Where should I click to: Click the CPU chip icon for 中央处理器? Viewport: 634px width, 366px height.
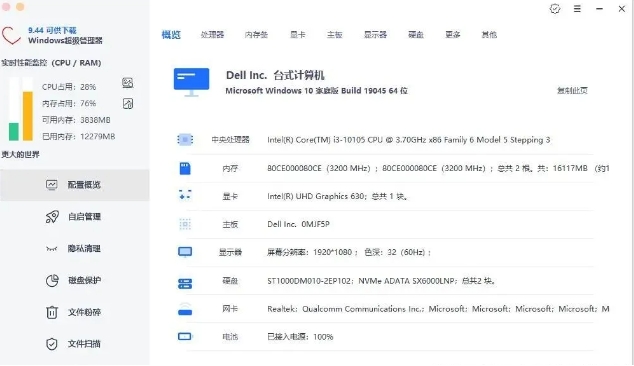(185, 140)
